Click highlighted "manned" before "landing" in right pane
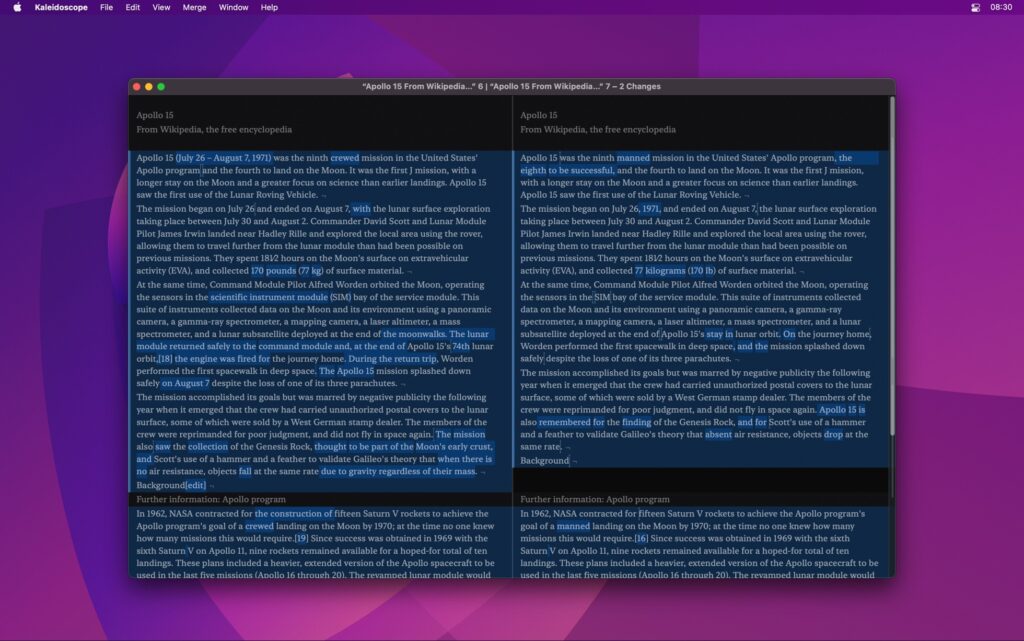The width and height of the screenshot is (1024, 641). click(573, 525)
